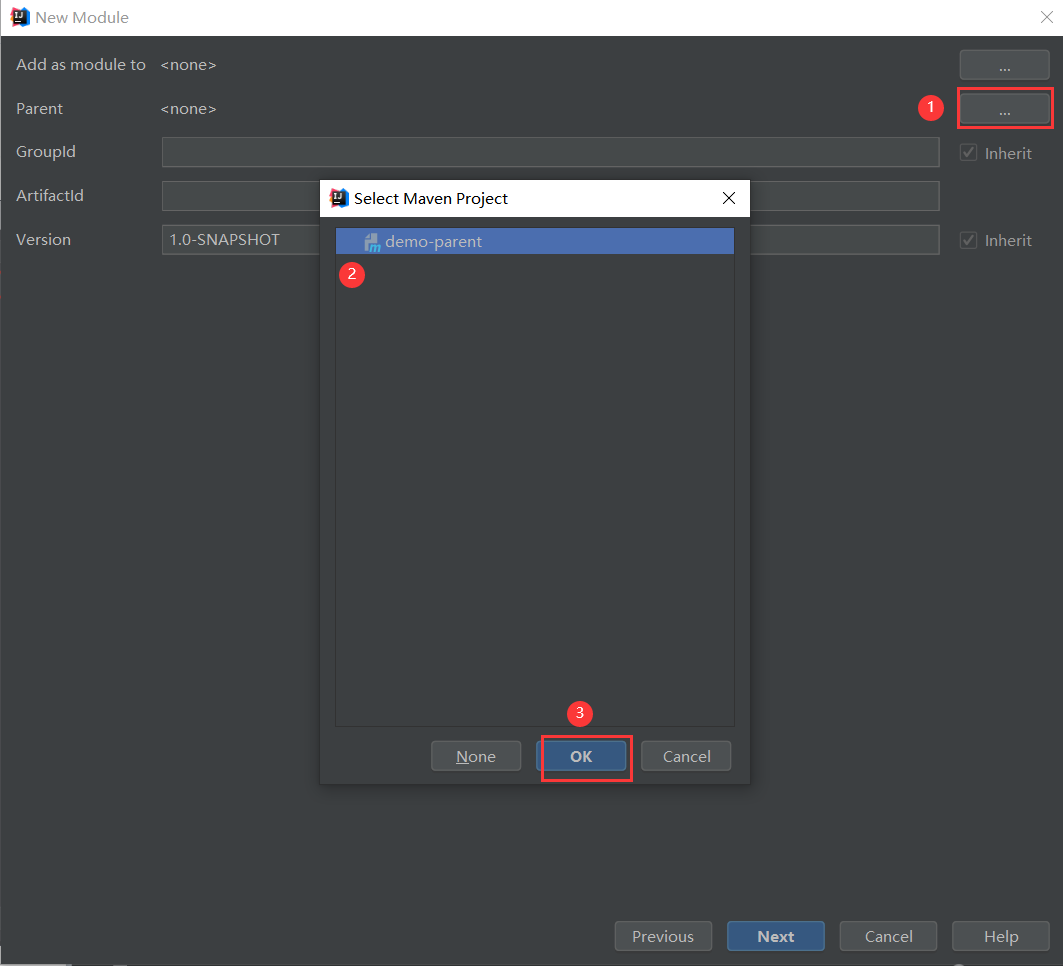The width and height of the screenshot is (1063, 966).
Task: Return to the Previous wizard step
Action: 663,936
